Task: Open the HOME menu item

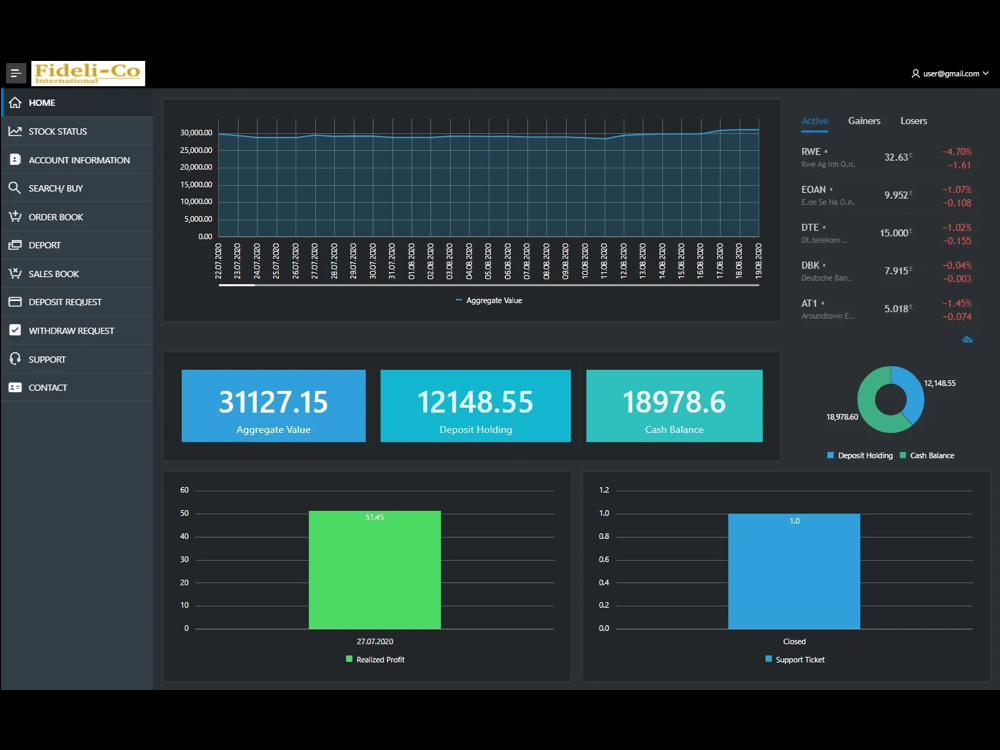Action: 77,103
